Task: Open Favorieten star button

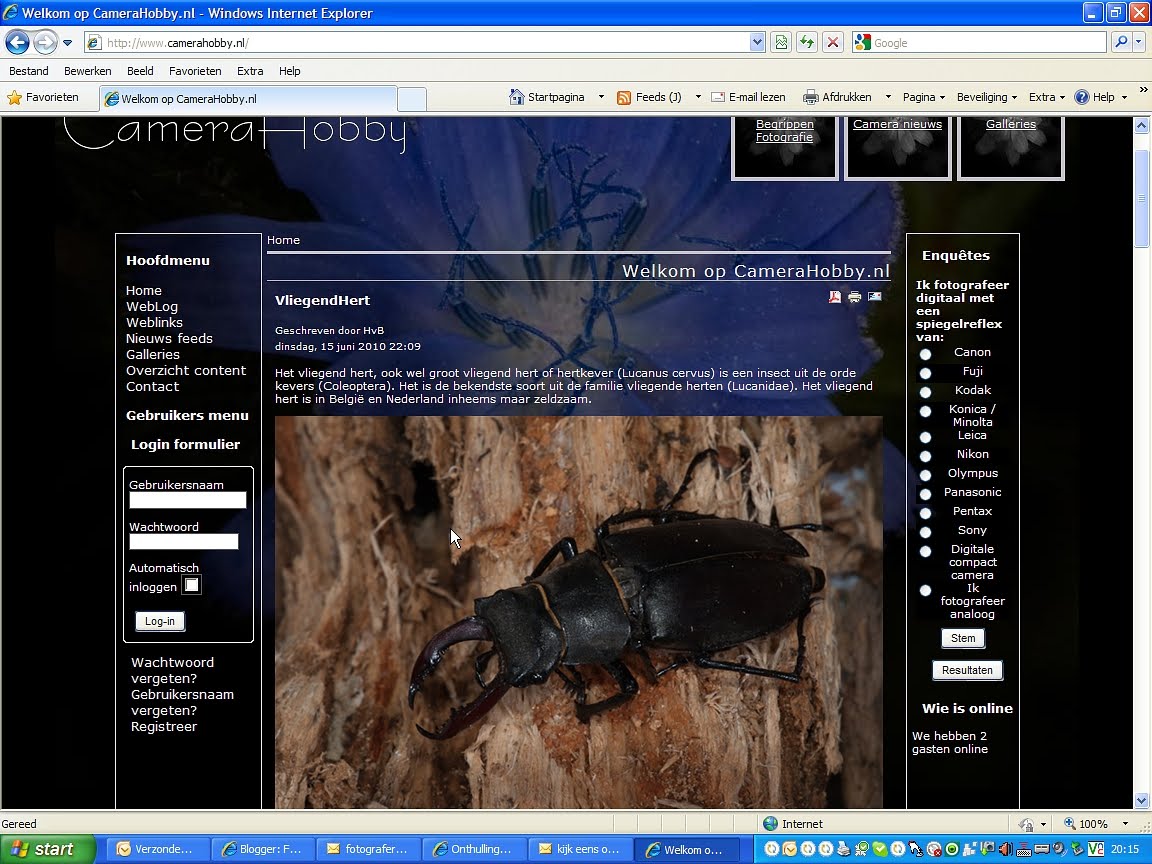Action: coord(43,97)
